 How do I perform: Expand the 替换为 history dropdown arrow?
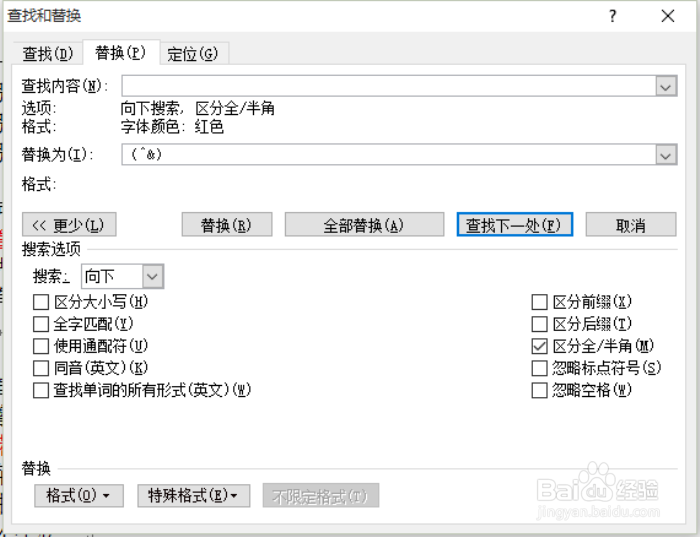click(666, 155)
